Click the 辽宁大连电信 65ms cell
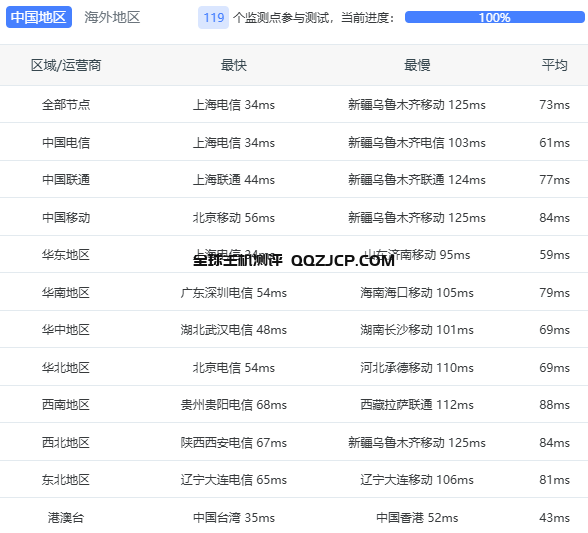 (x=234, y=480)
